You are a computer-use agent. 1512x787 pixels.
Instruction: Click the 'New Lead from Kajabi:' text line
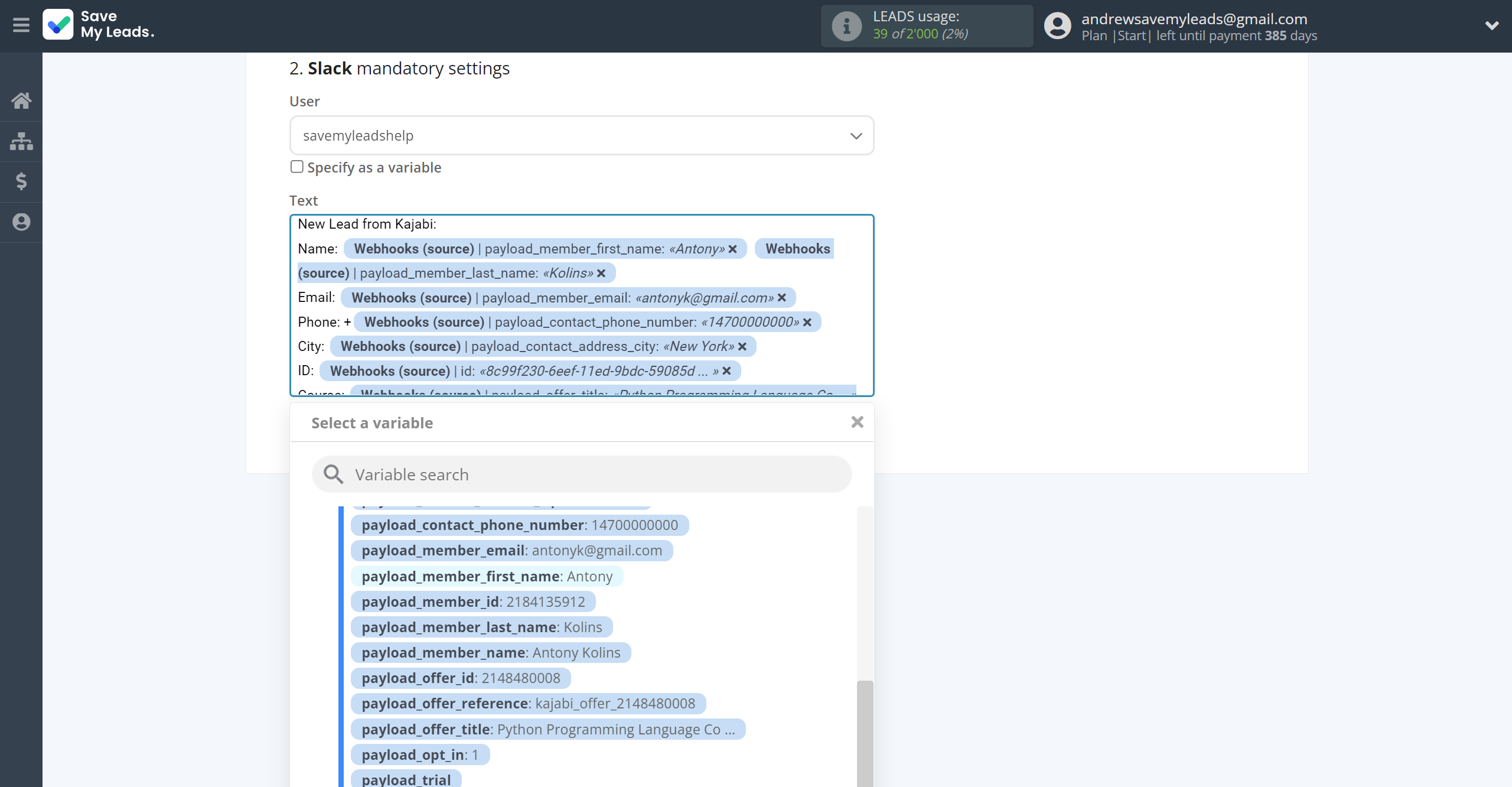[367, 225]
